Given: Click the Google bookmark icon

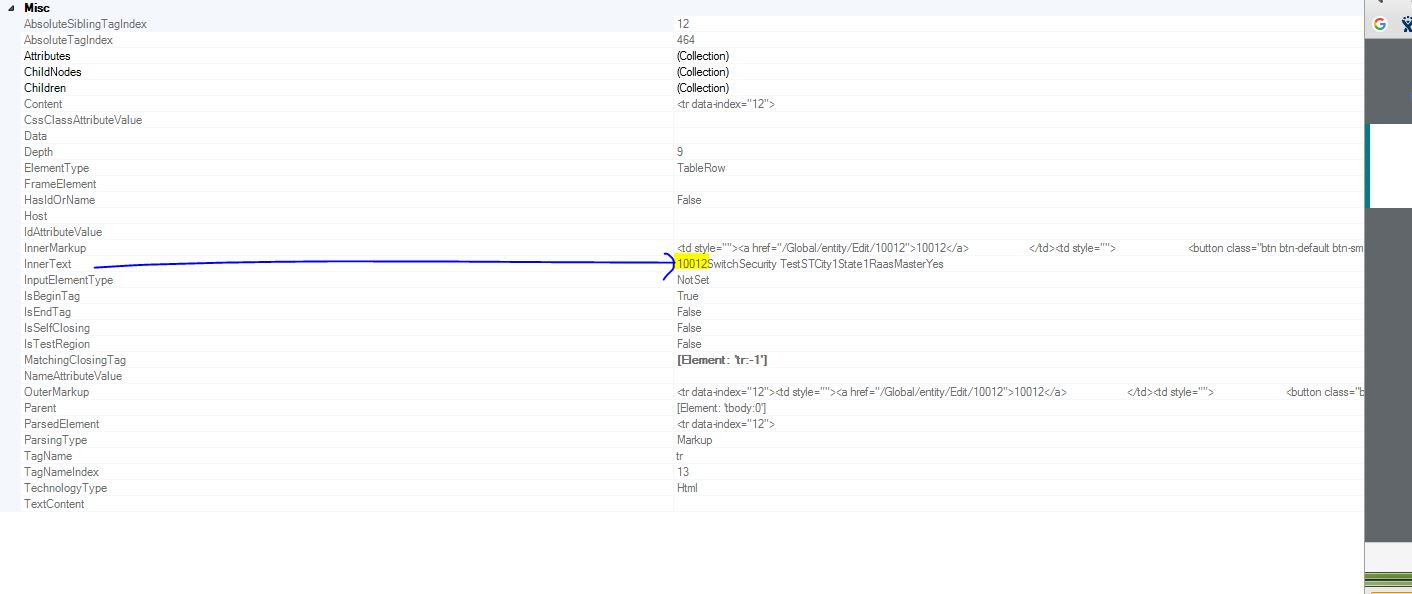Looking at the screenshot, I should 1380,24.
